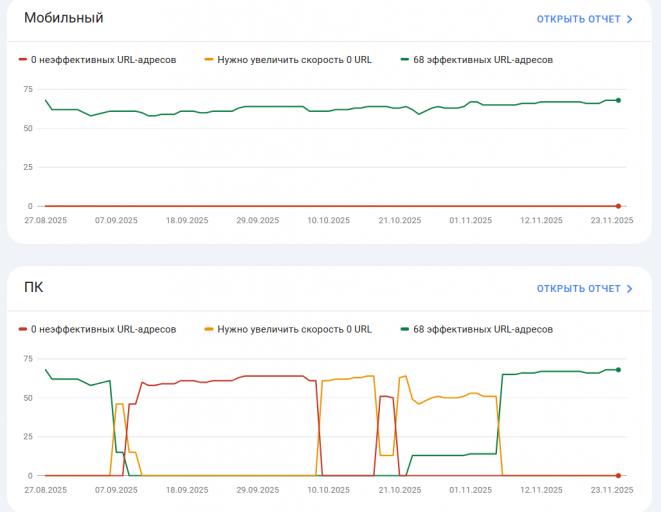
Task: Open the ПК report link
Action: click(x=578, y=289)
